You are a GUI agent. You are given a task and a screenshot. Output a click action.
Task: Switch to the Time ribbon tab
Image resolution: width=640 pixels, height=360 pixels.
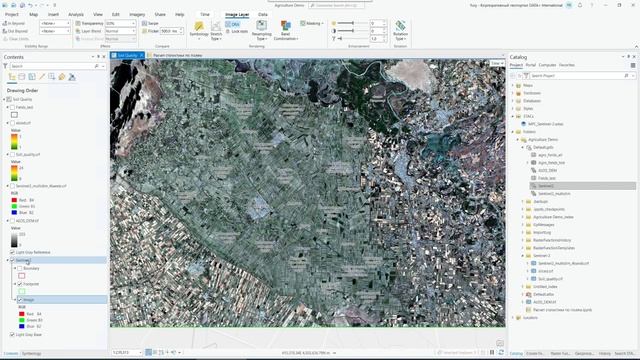[205, 15]
